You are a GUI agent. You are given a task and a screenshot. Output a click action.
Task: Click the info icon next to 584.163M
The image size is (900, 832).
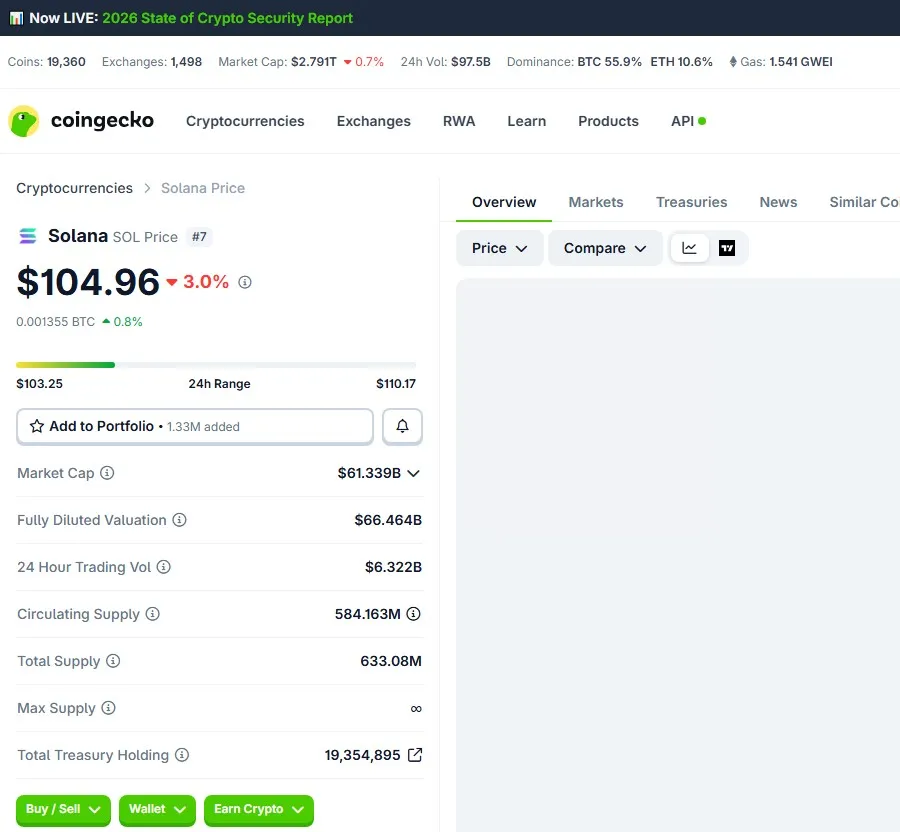tap(413, 614)
